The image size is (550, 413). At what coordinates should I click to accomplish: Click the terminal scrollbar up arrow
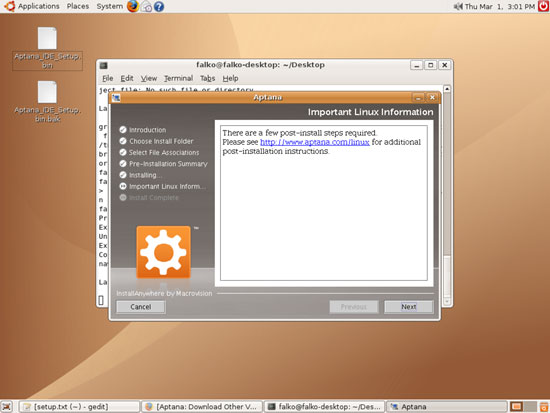coord(447,89)
